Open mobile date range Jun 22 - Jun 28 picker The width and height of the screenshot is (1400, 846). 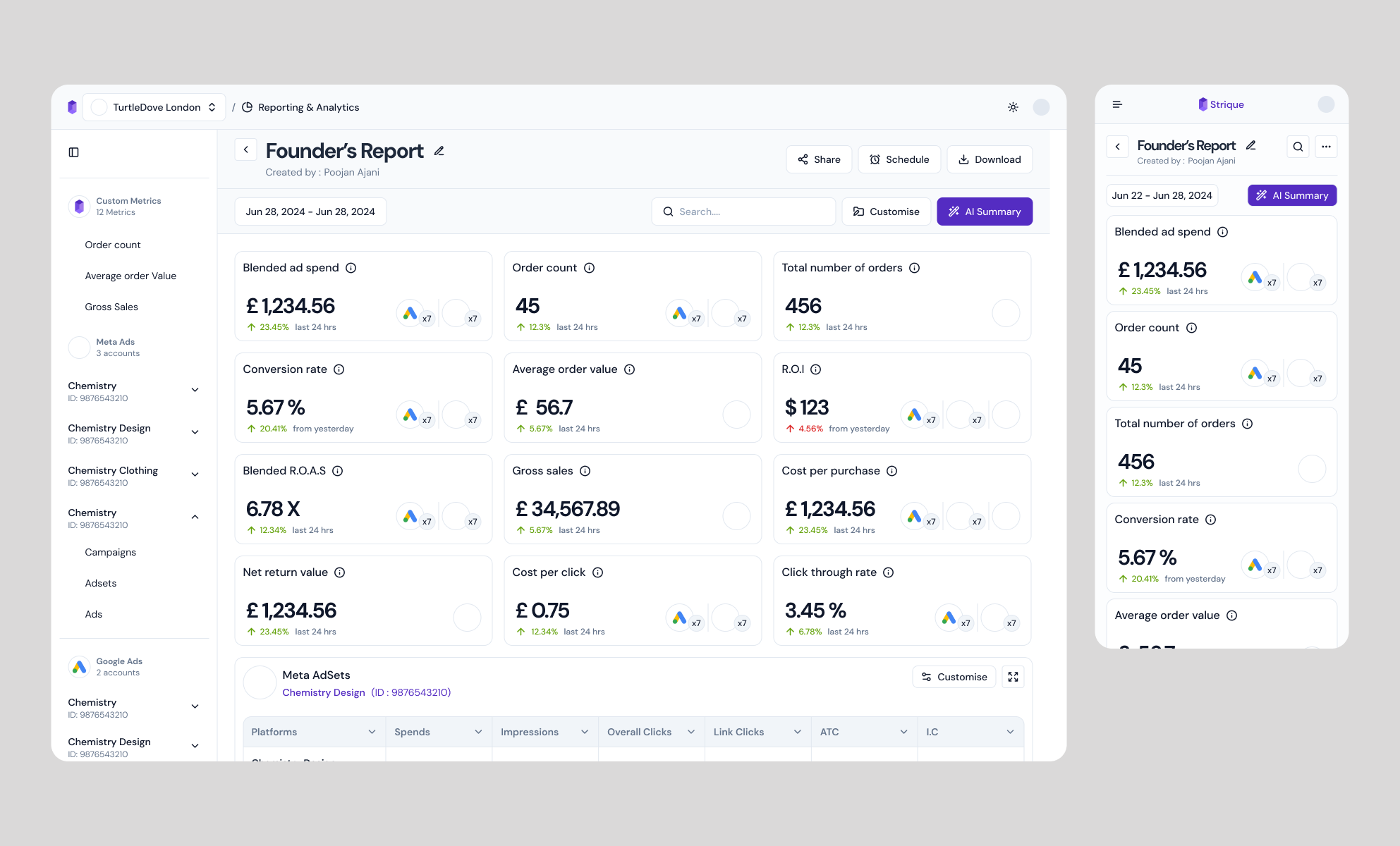(x=1162, y=195)
